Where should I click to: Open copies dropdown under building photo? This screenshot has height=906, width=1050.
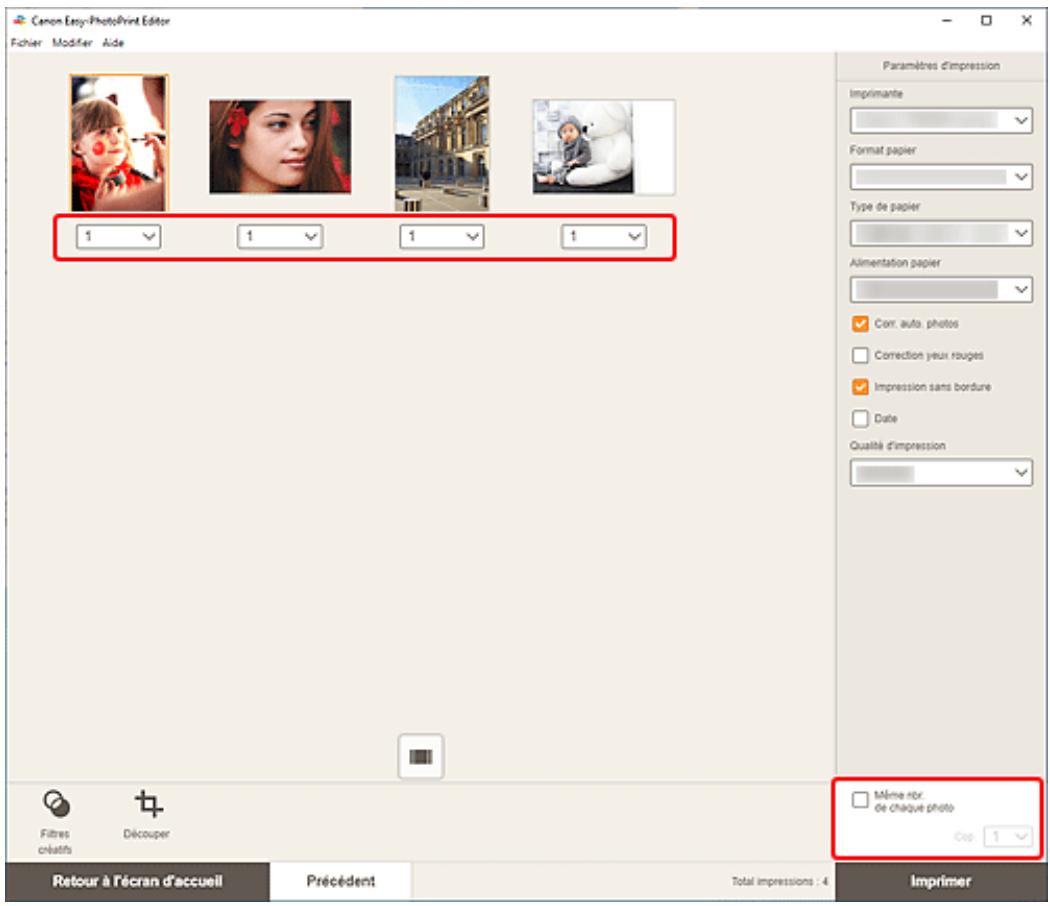[x=442, y=236]
